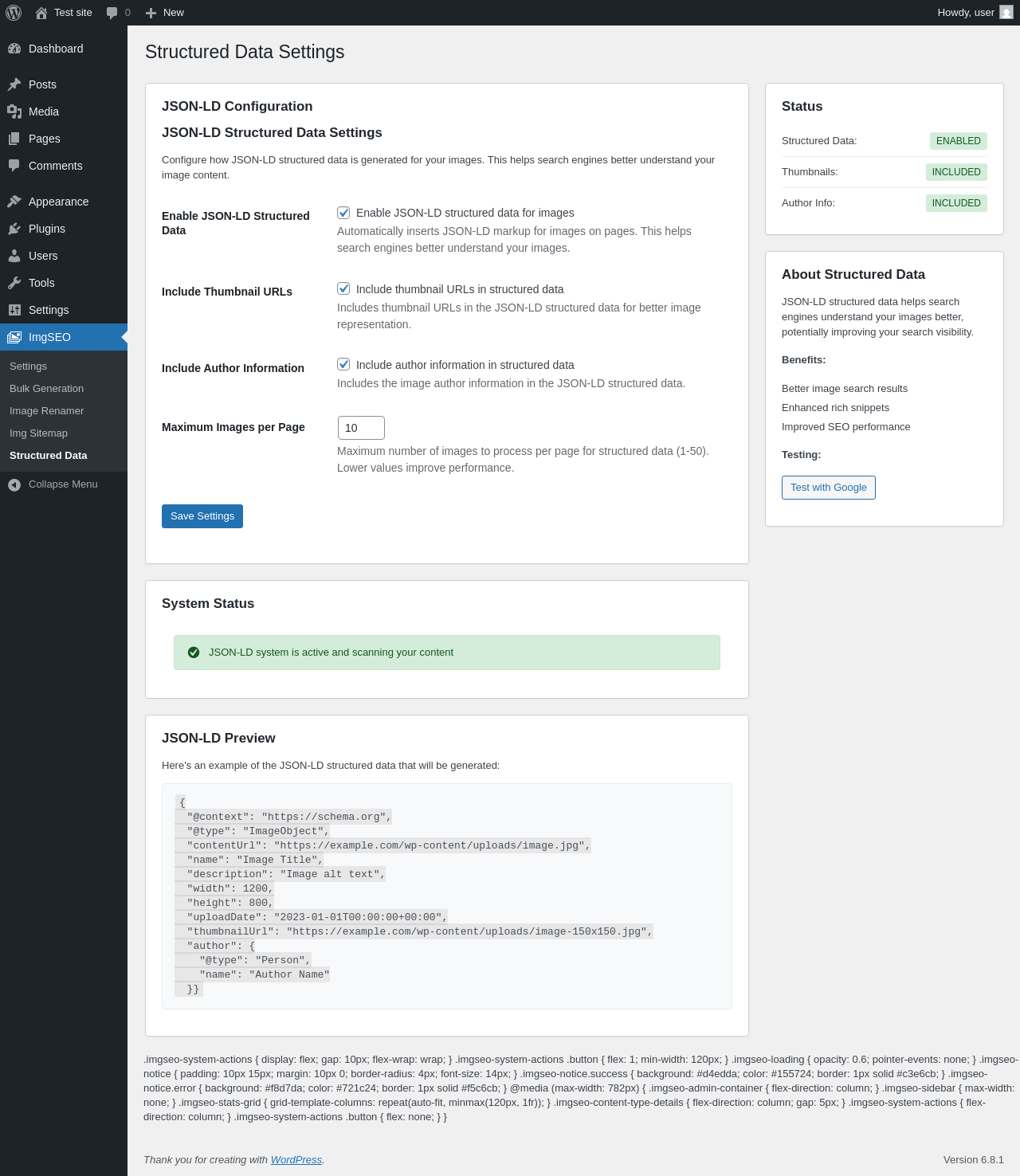Click "Enhanced rich snippets" text
This screenshot has height=1176, width=1020.
pyautogui.click(x=835, y=408)
